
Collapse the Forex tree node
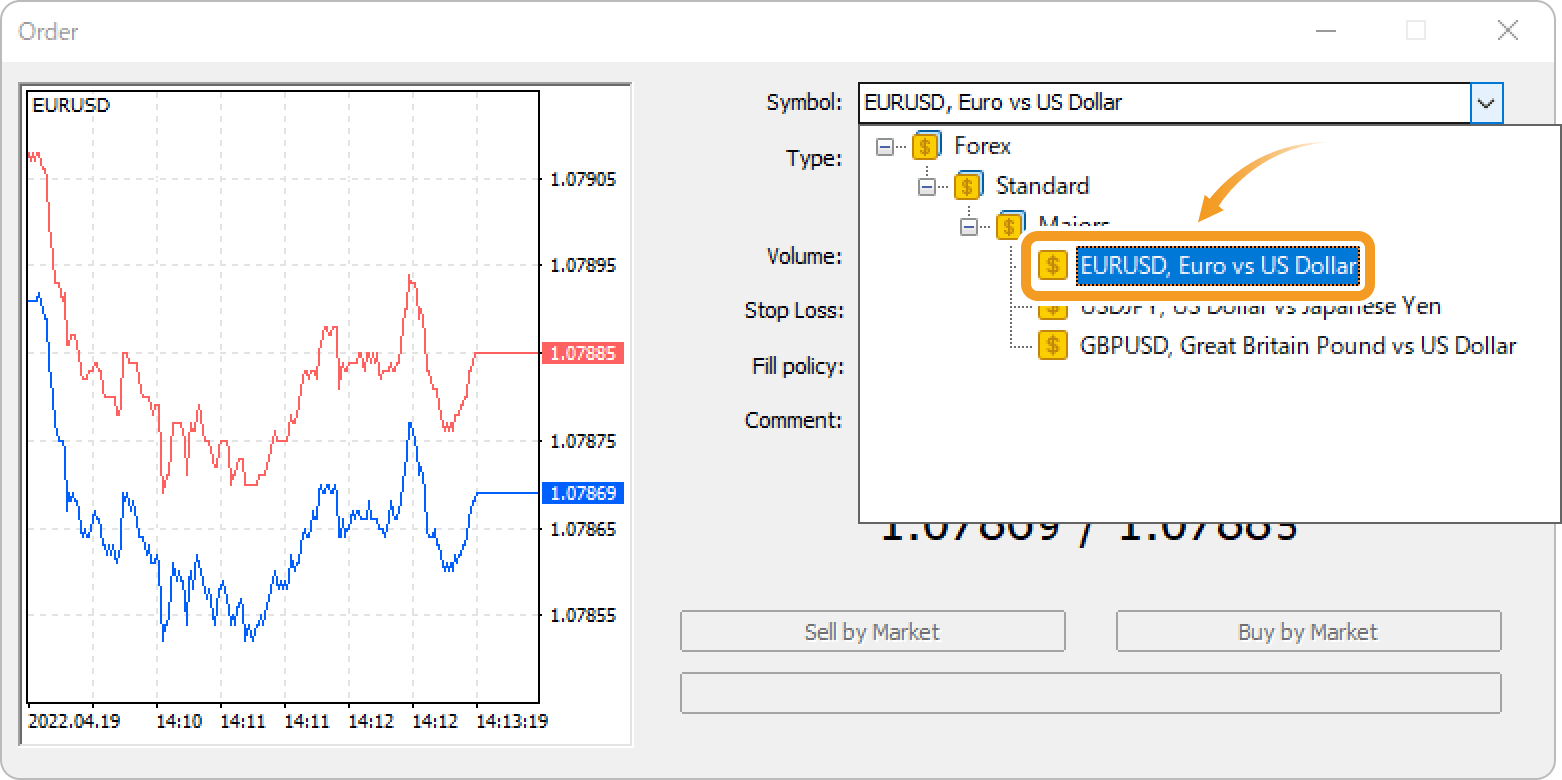(884, 147)
